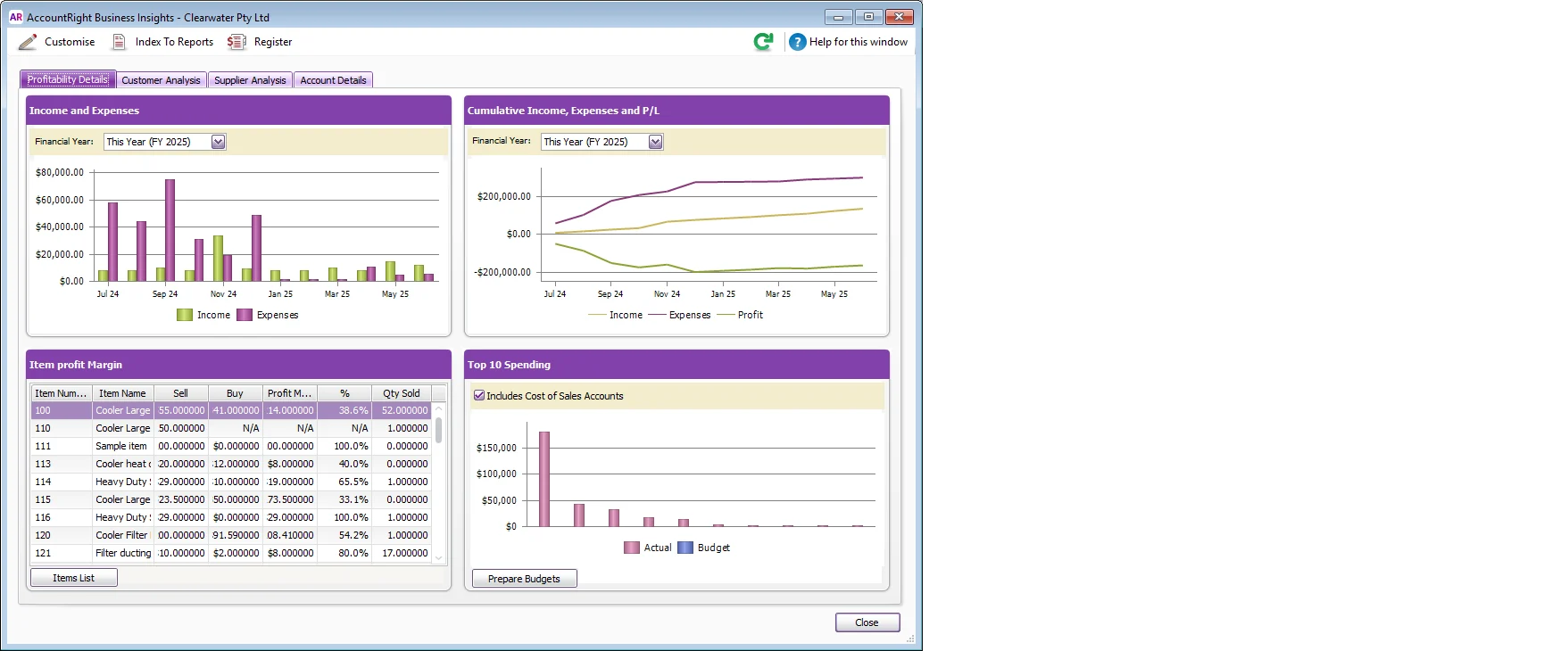
Task: Click the pink Actual legend swatch
Action: coord(632,548)
